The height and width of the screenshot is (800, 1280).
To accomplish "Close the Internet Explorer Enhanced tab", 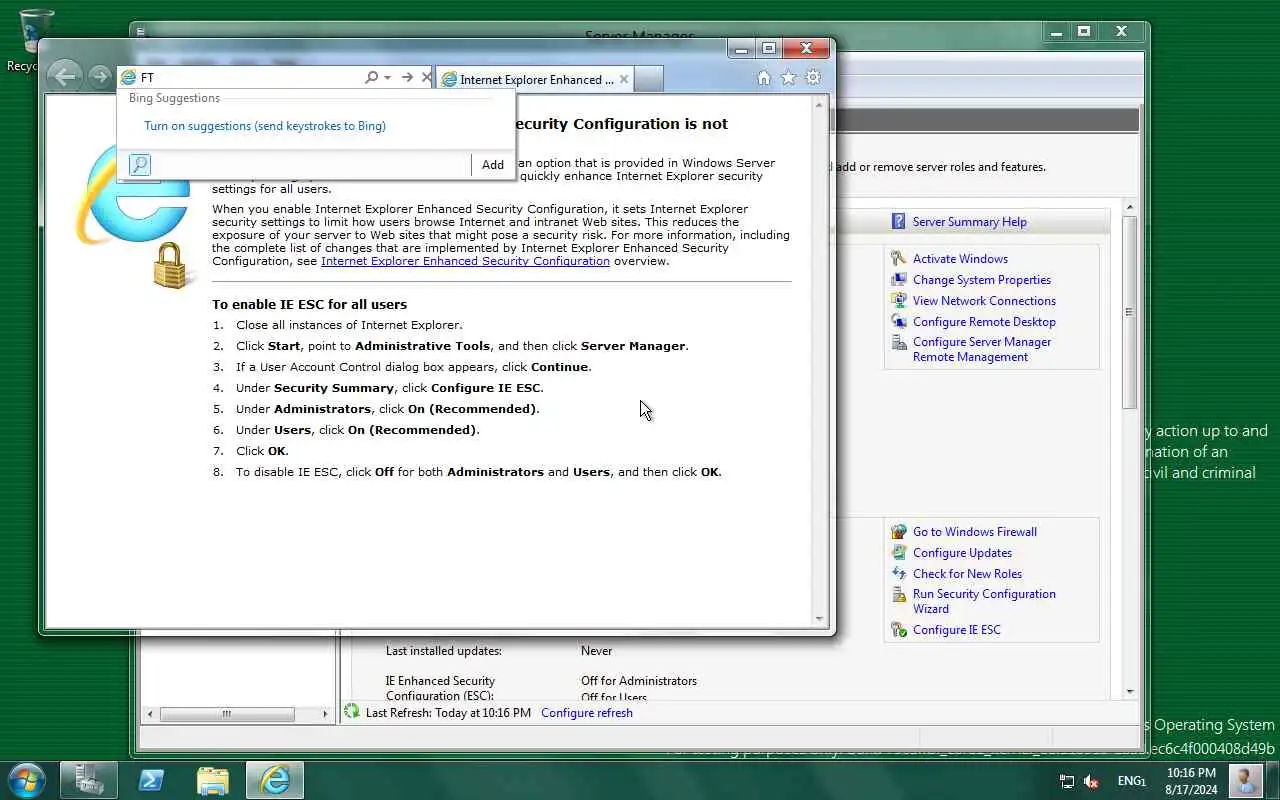I will click(624, 79).
